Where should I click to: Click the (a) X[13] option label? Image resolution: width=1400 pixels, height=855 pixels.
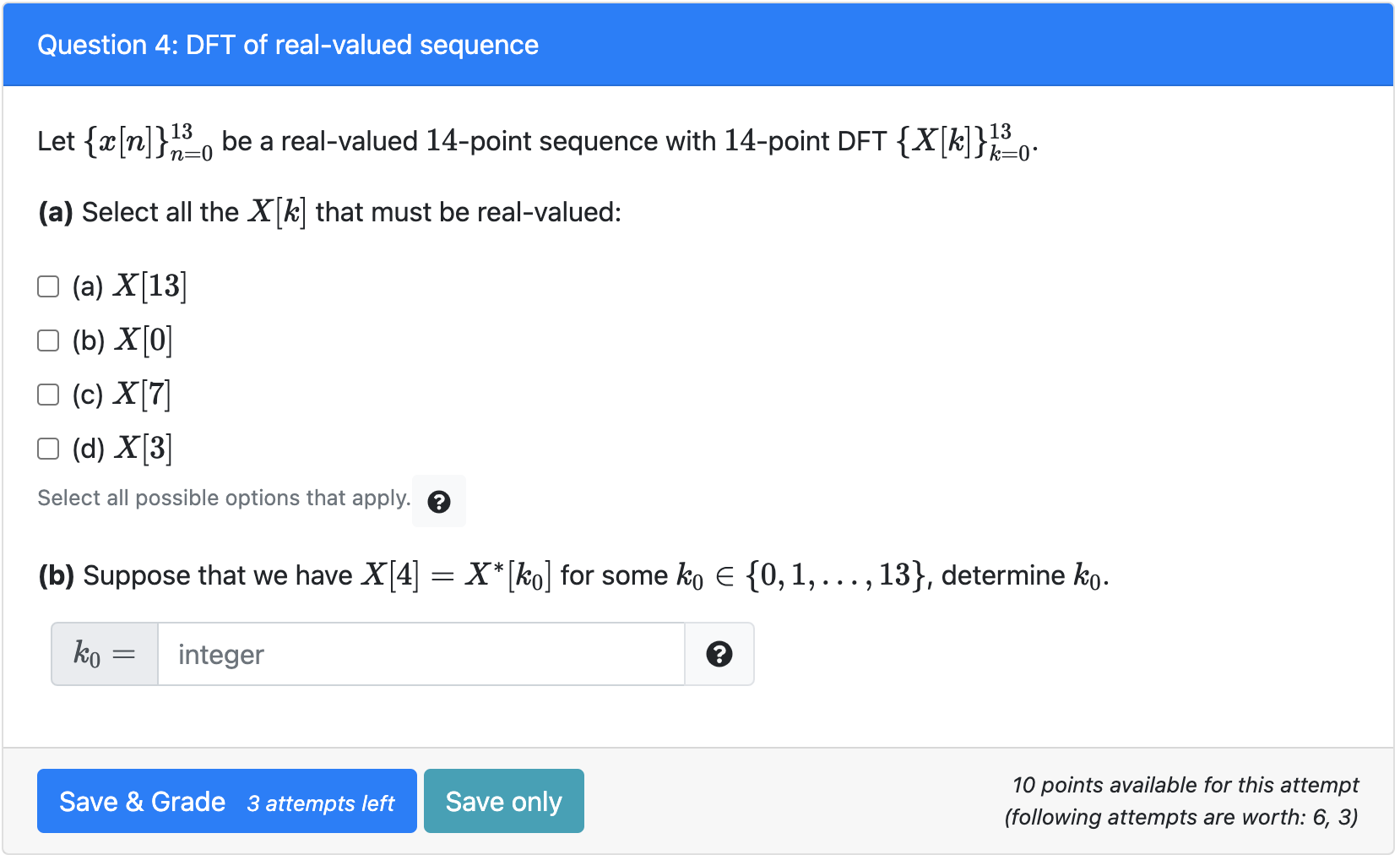129,286
